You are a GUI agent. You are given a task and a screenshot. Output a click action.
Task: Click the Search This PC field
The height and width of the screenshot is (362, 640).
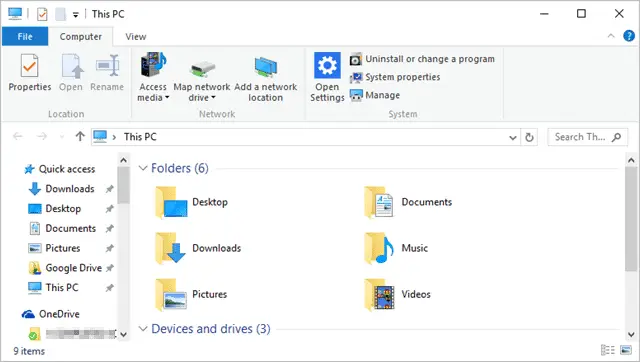(587, 137)
